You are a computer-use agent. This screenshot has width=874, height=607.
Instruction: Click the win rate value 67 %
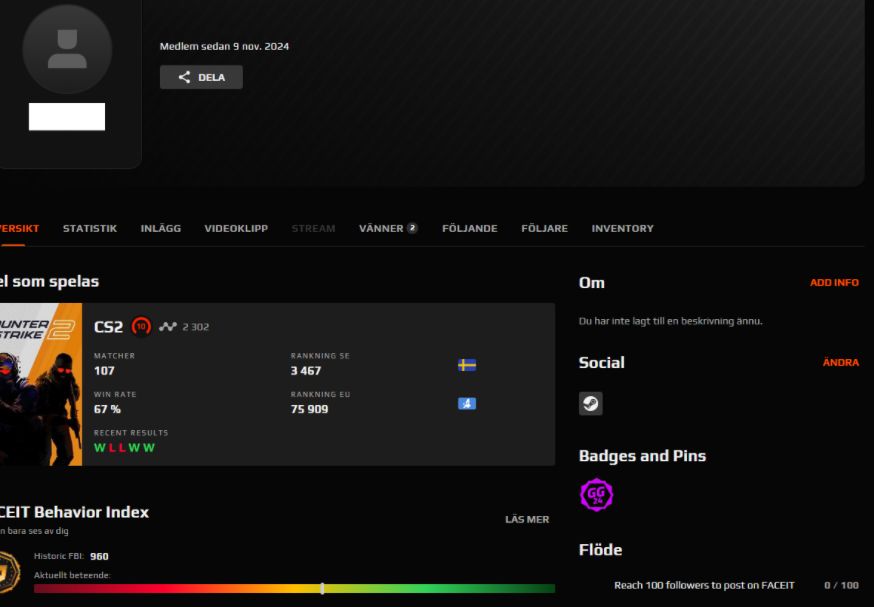[107, 409]
